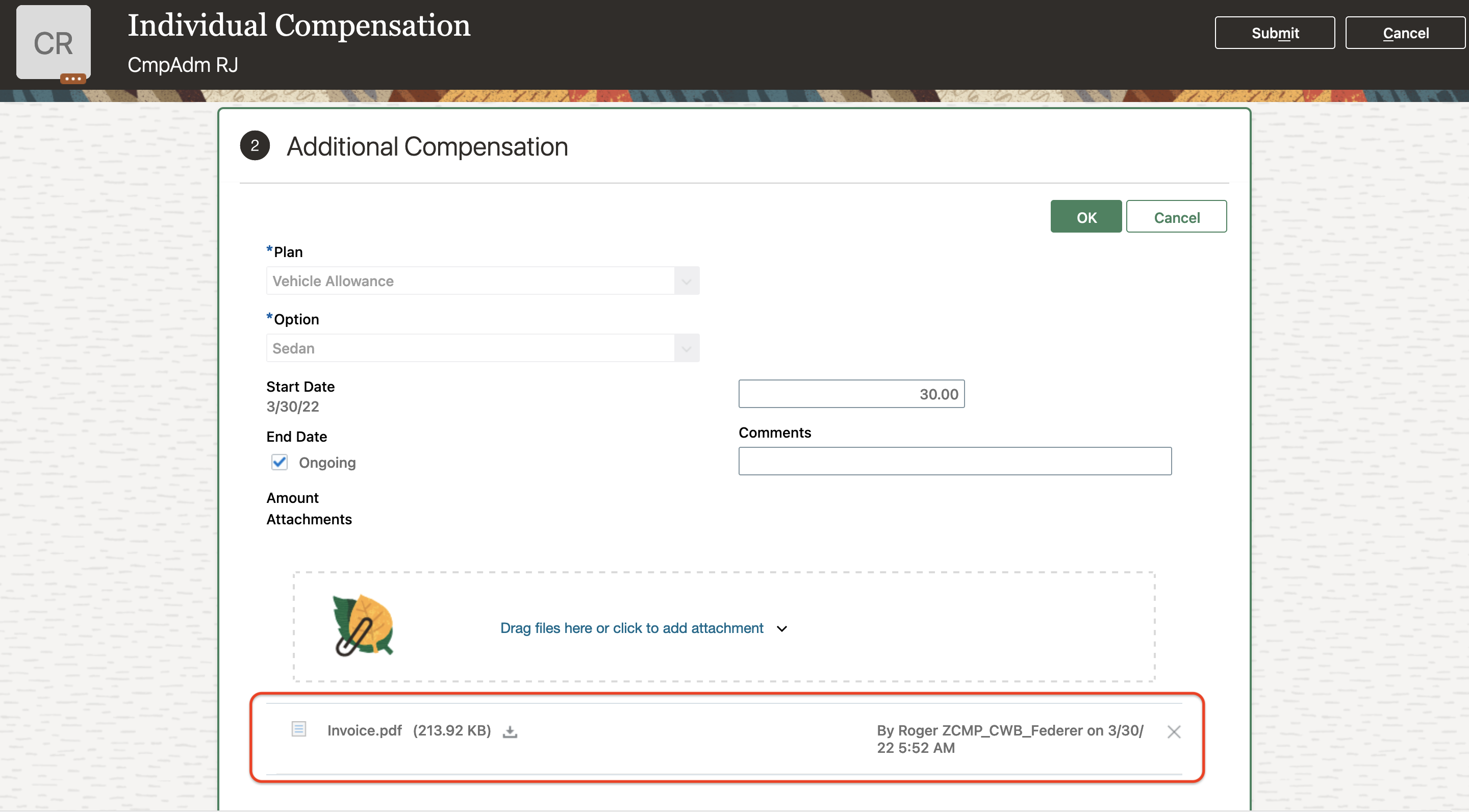Click the Drag files here attachment link
Screen dimensions: 1469x812
[x=631, y=628]
